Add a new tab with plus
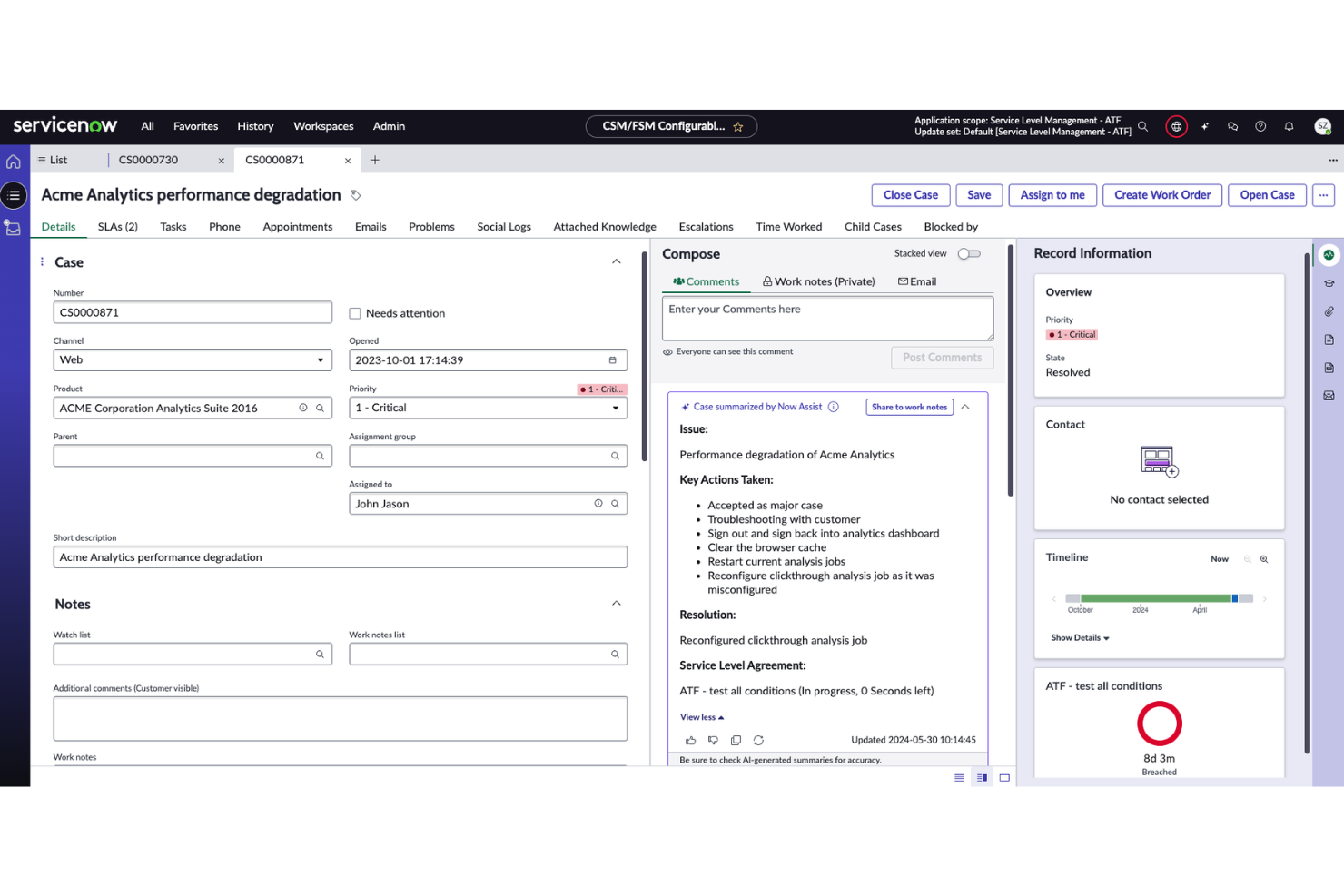The width and height of the screenshot is (1344, 896). click(x=375, y=160)
